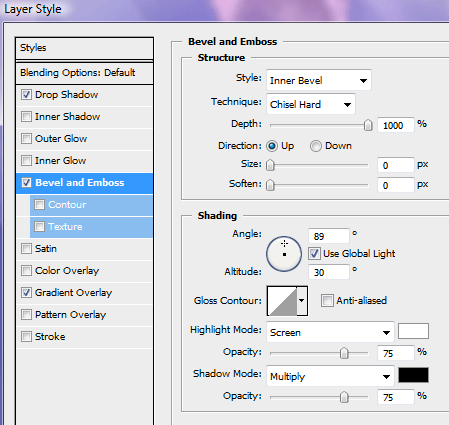Enable Anti-aliased for gloss contour

(x=327, y=301)
